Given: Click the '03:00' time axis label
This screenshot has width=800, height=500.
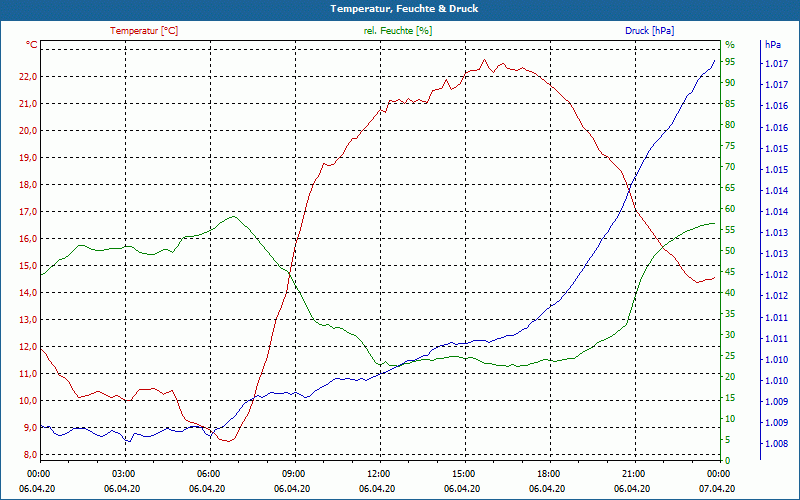Looking at the screenshot, I should (122, 473).
